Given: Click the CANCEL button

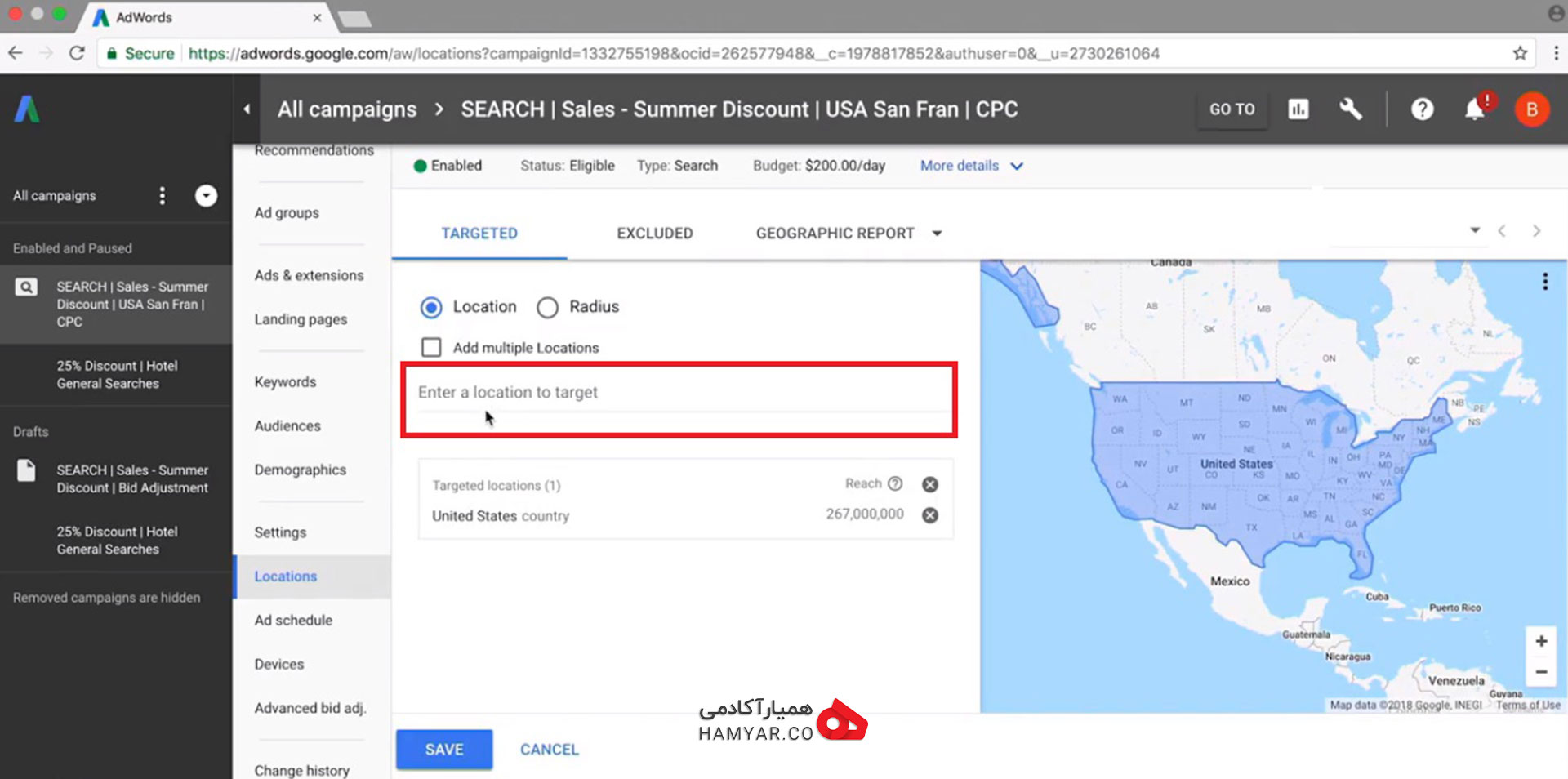Looking at the screenshot, I should click(x=550, y=750).
